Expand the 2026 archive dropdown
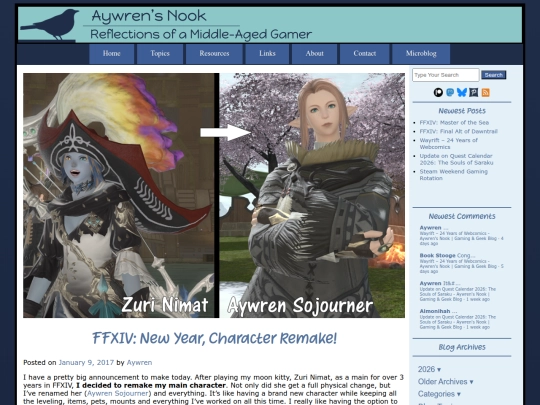540x405 pixels. tap(429, 370)
